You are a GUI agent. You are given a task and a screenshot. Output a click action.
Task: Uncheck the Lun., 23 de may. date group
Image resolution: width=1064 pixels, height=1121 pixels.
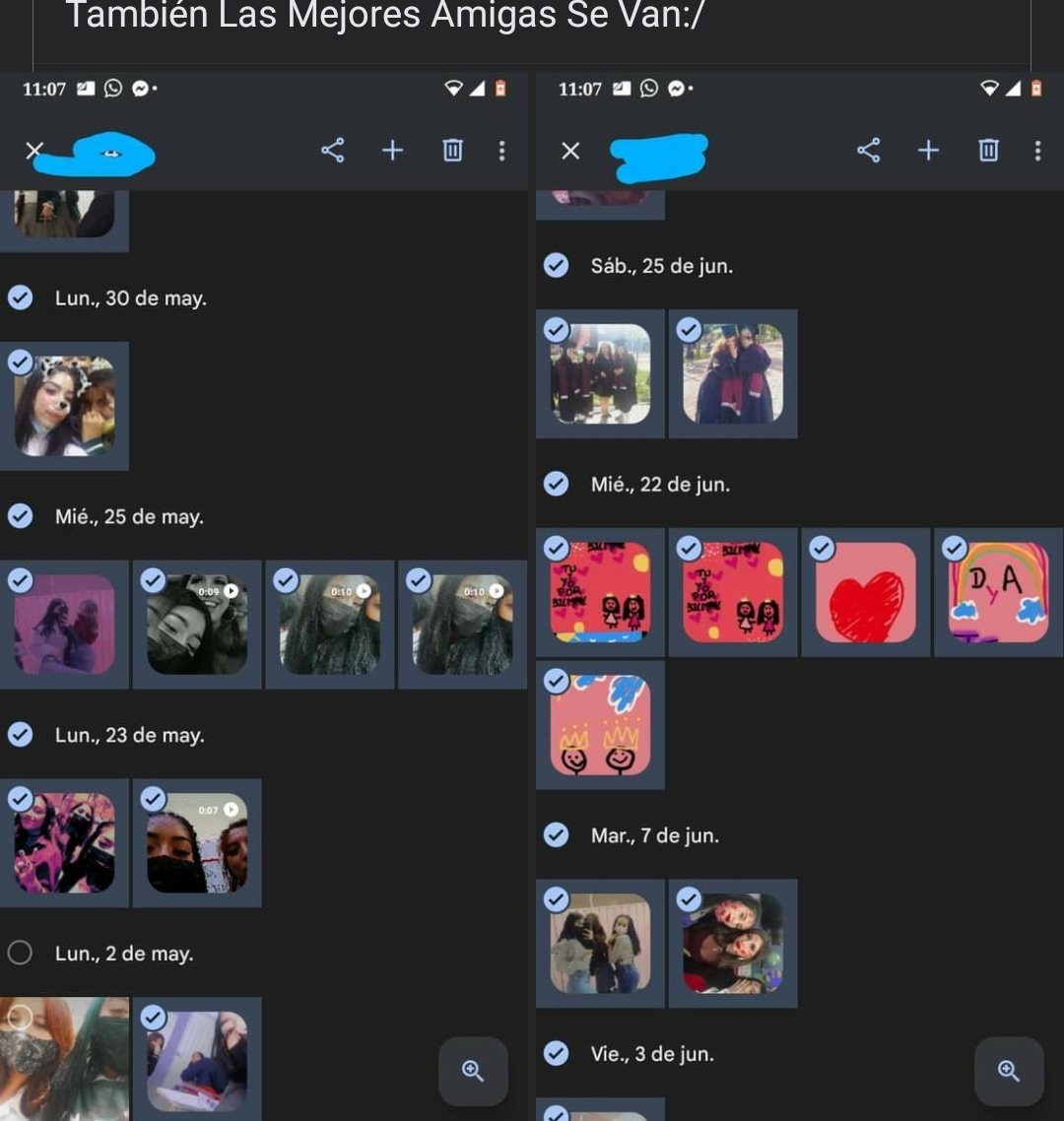[x=20, y=734]
